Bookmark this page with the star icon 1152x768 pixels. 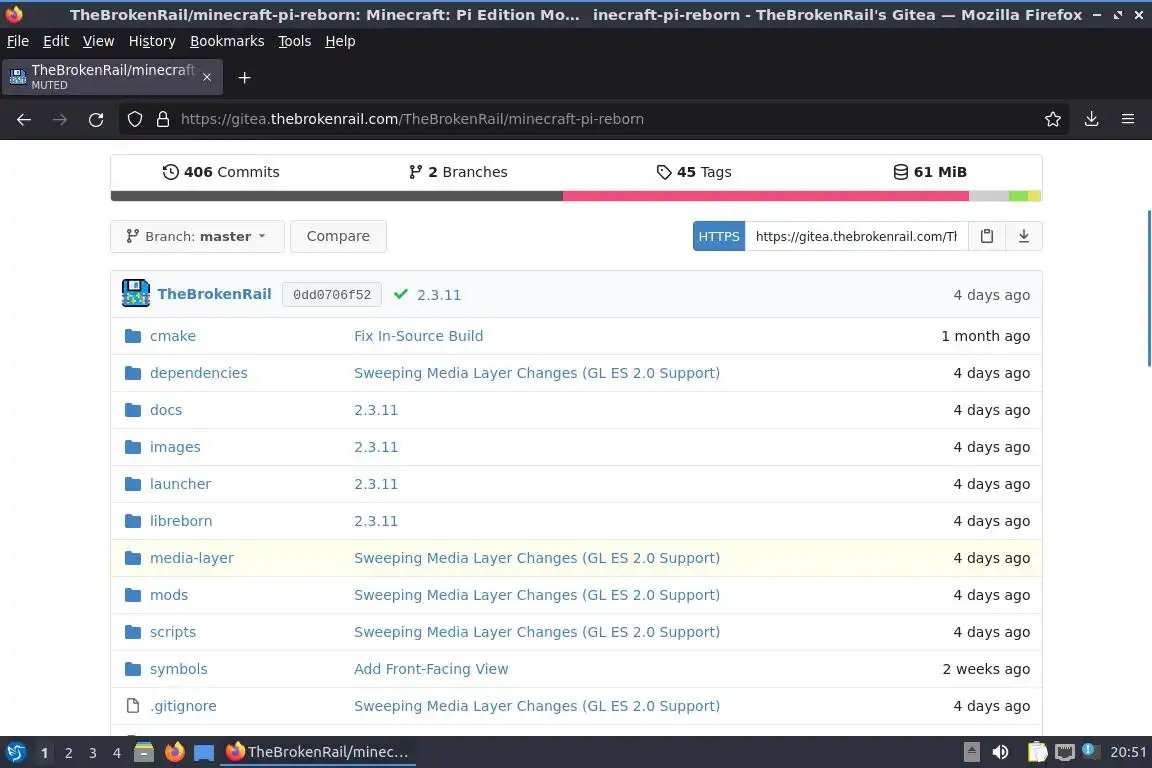(1053, 119)
